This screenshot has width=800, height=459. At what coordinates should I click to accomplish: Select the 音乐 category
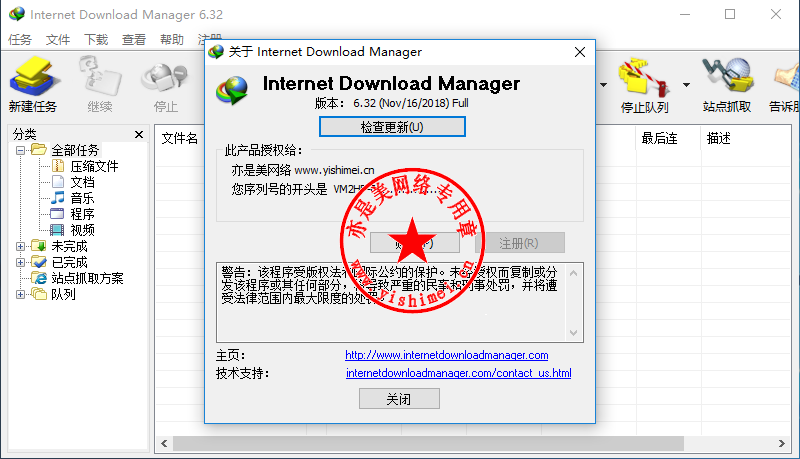(x=82, y=198)
